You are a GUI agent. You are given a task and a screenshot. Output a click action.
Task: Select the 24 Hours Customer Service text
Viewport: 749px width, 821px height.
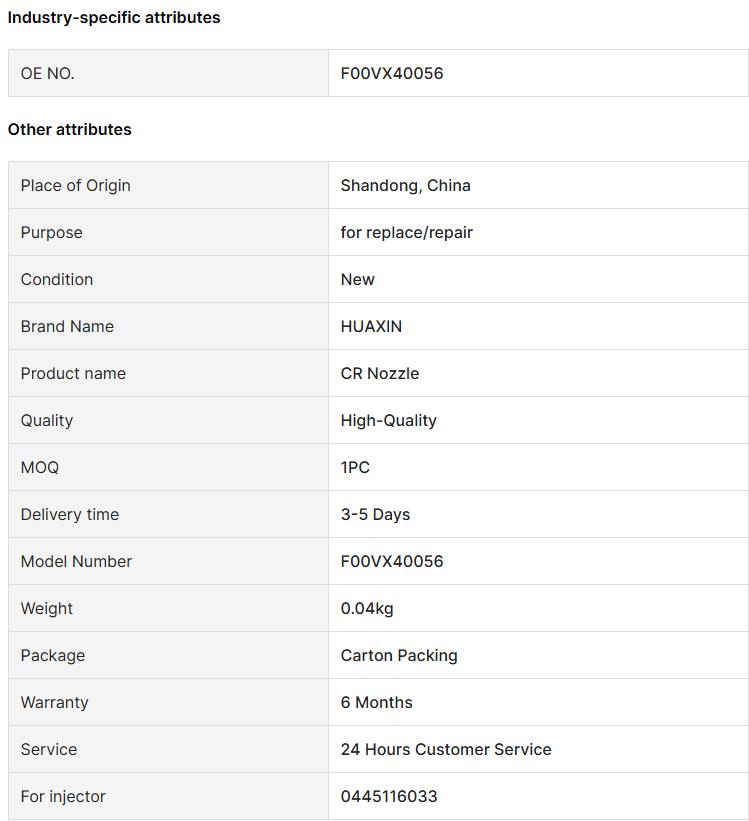pos(446,749)
